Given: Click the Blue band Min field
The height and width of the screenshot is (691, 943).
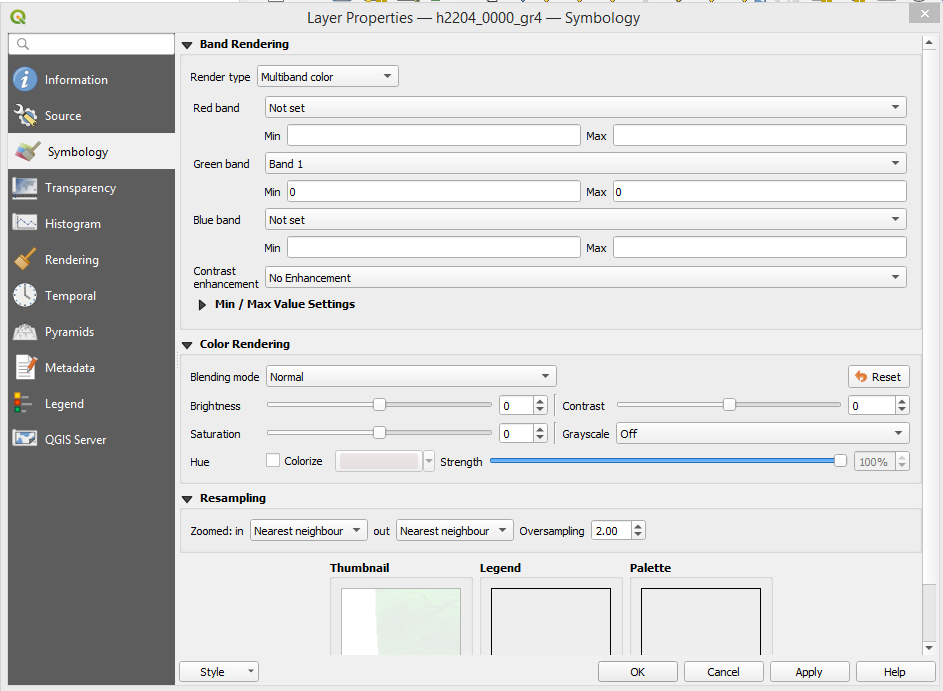Looking at the screenshot, I should (434, 247).
